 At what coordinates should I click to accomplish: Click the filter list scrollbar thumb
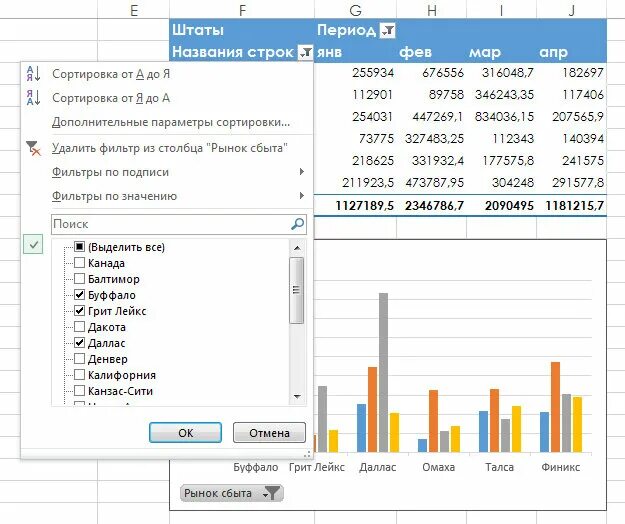click(296, 290)
